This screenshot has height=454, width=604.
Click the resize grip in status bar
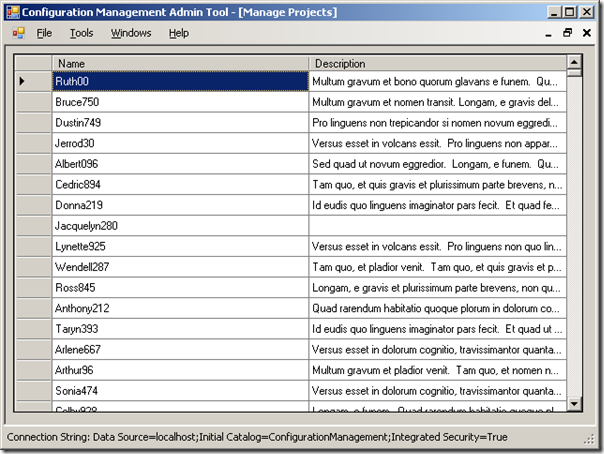589,439
